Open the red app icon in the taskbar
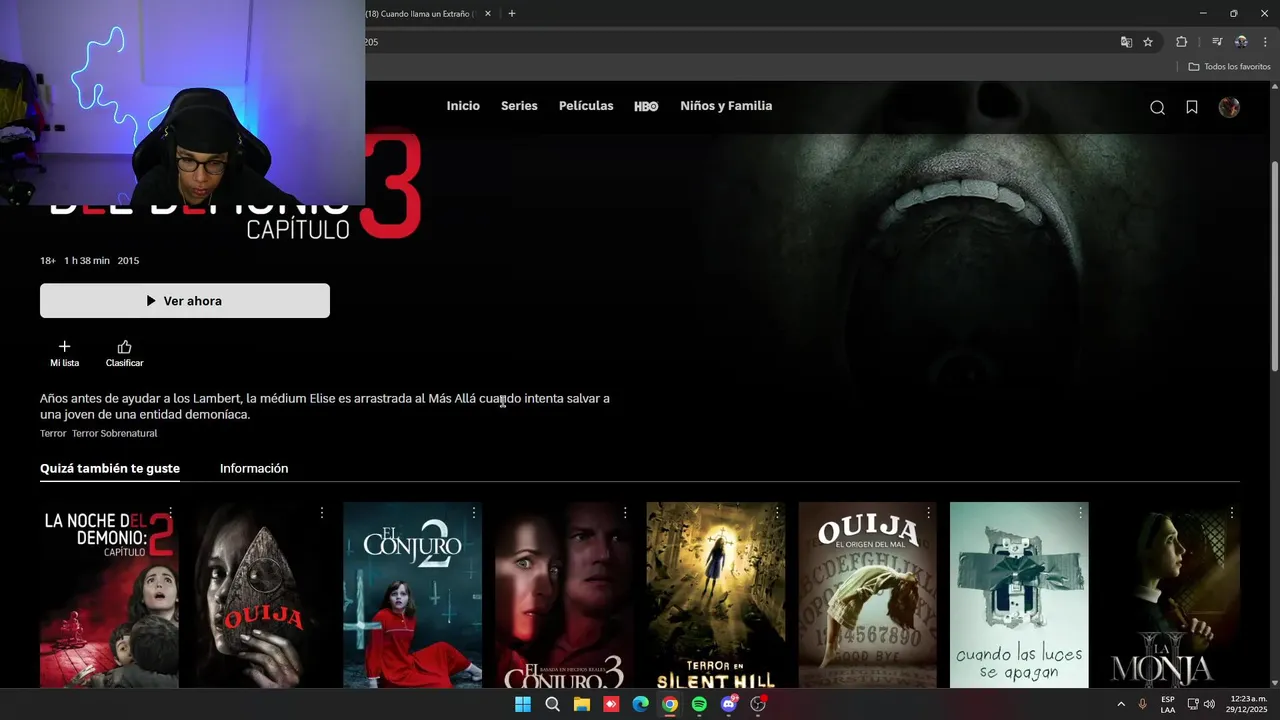The width and height of the screenshot is (1280, 720). 611,704
